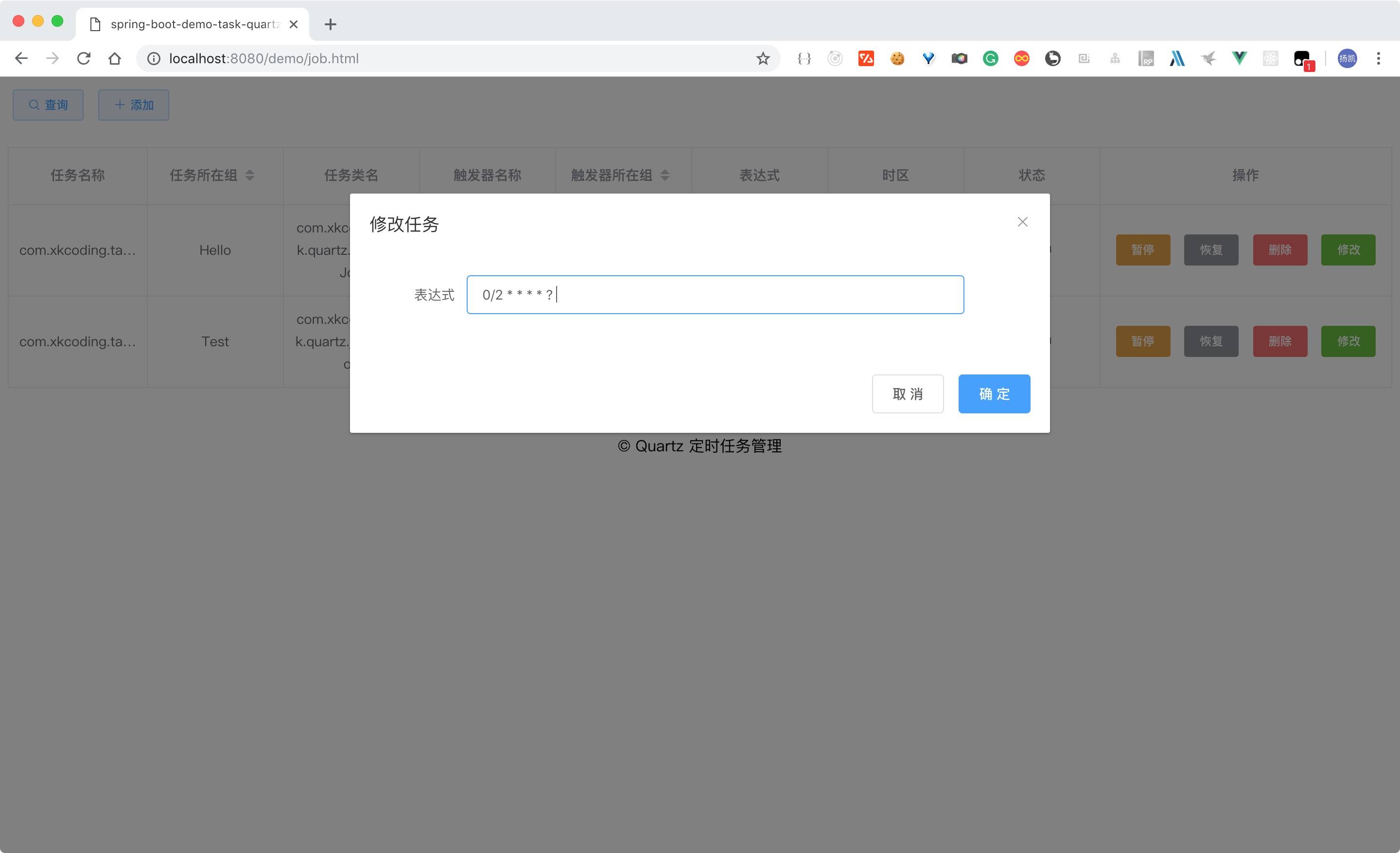1400x853 pixels.
Task: Open the cookie extension icon
Action: 897,58
